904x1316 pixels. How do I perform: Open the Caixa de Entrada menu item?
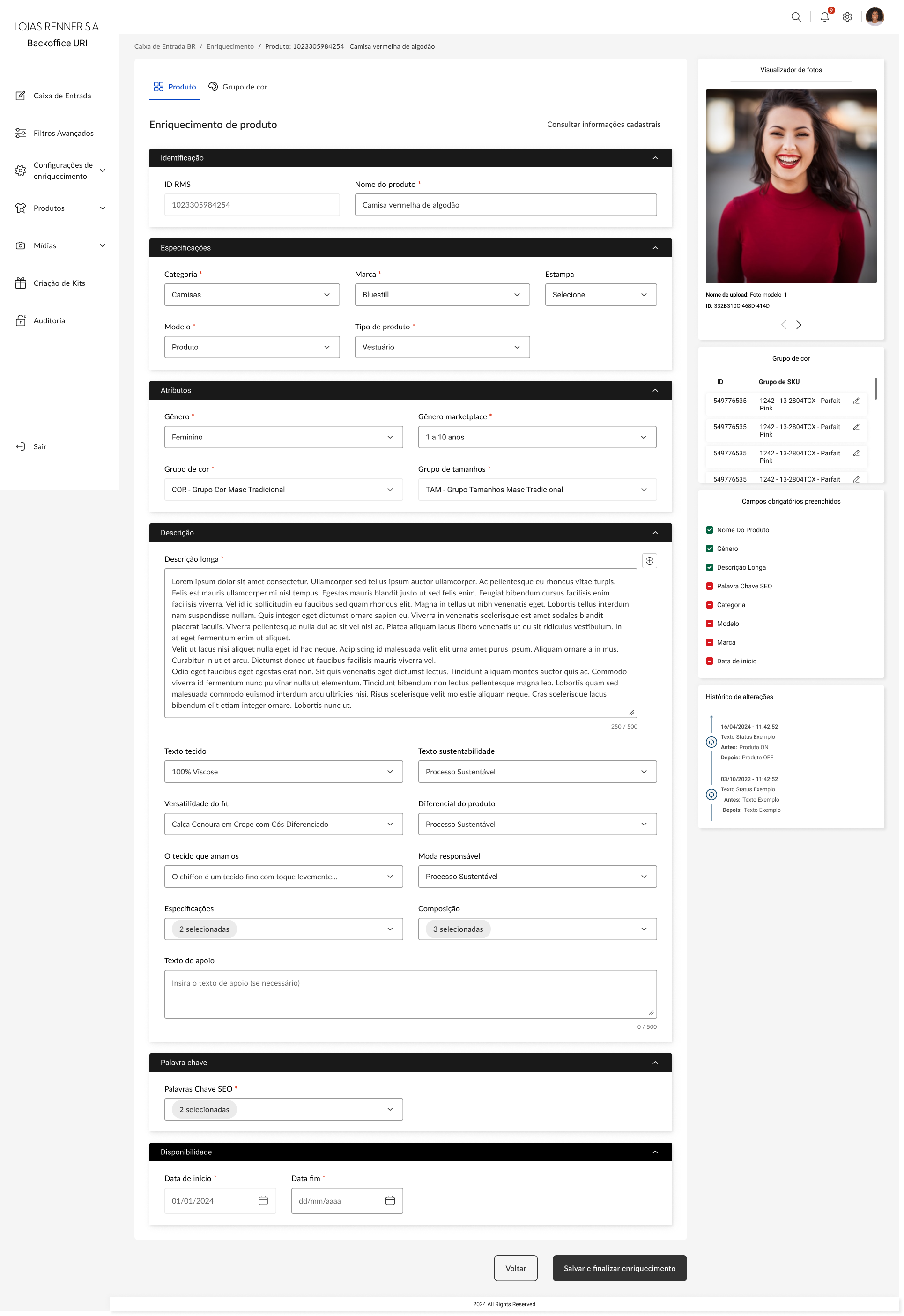click(62, 96)
